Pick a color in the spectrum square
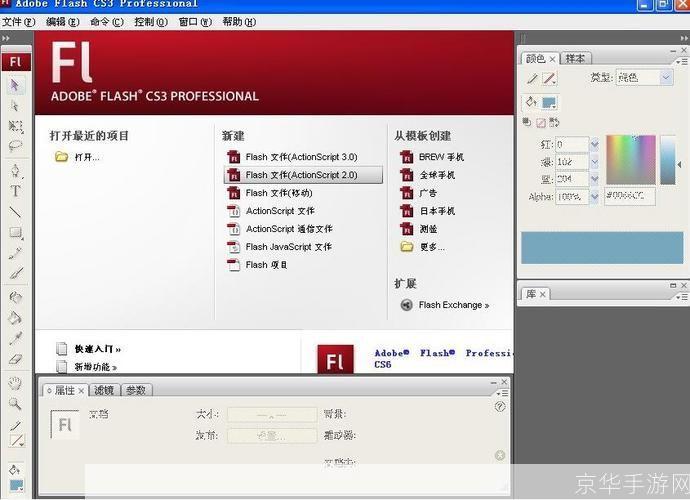The width and height of the screenshot is (690, 500). tap(631, 159)
